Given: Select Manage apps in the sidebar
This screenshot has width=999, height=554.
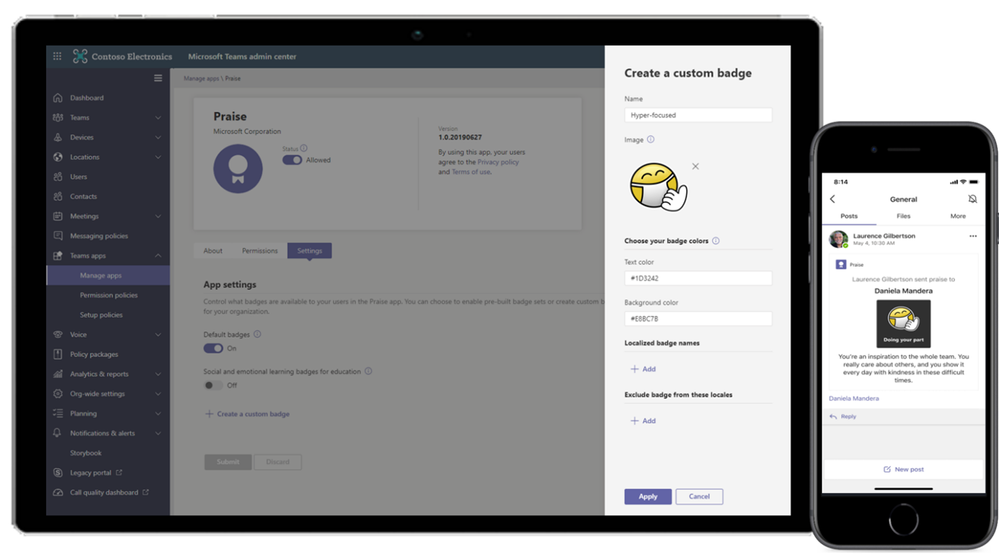Looking at the screenshot, I should coord(108,275).
